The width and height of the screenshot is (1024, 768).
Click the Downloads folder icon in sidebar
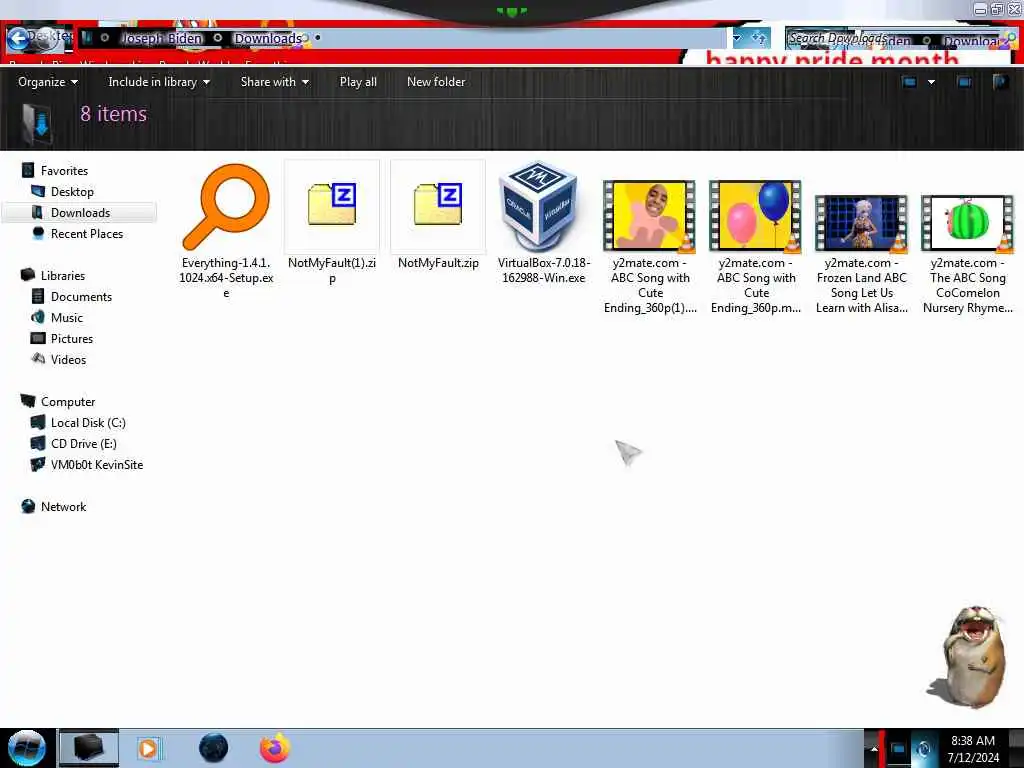tap(38, 212)
